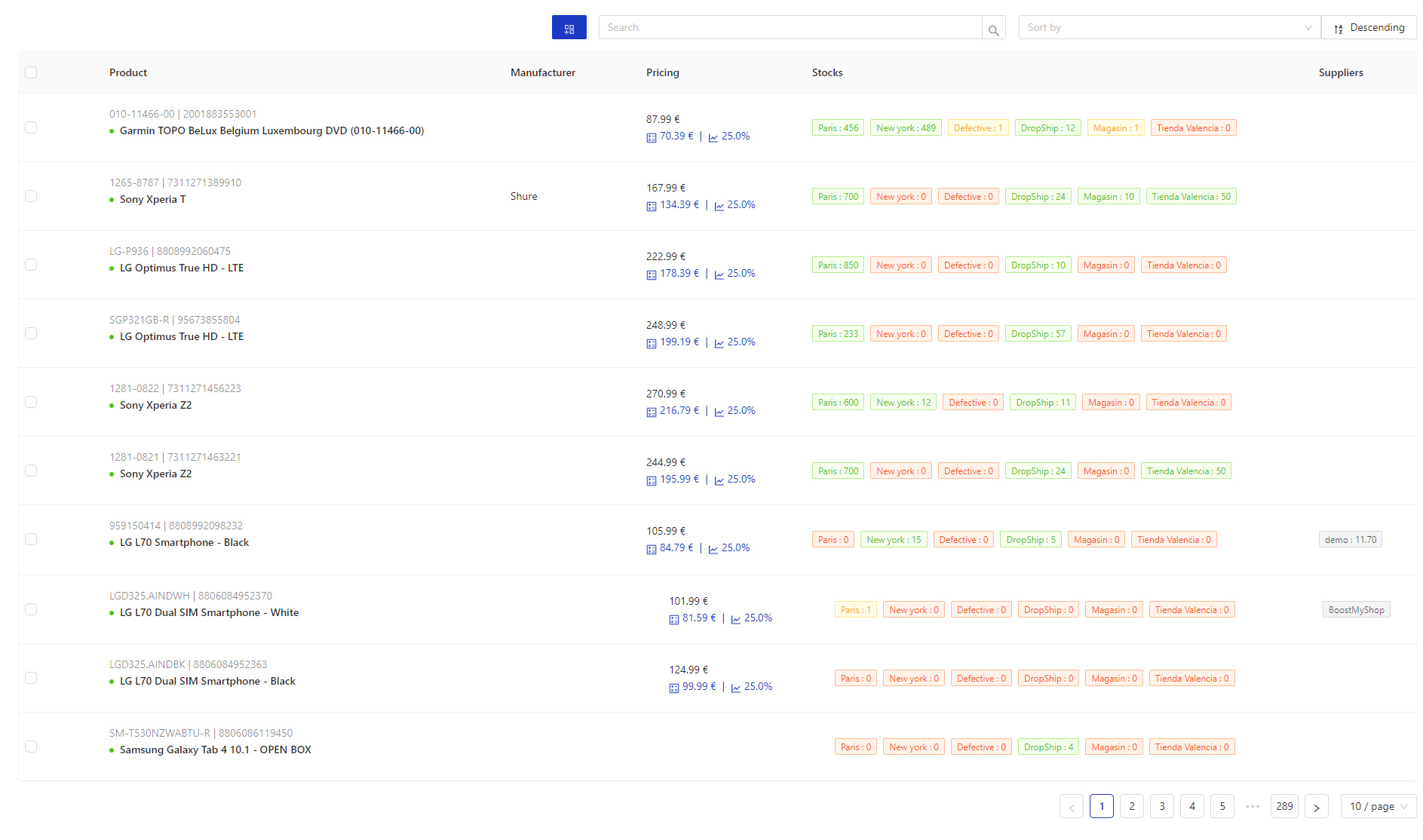Image resolution: width=1423 pixels, height=840 pixels.
Task: Check the 1281-0822 Sony Xperia Z2 checkbox
Action: pos(31,402)
